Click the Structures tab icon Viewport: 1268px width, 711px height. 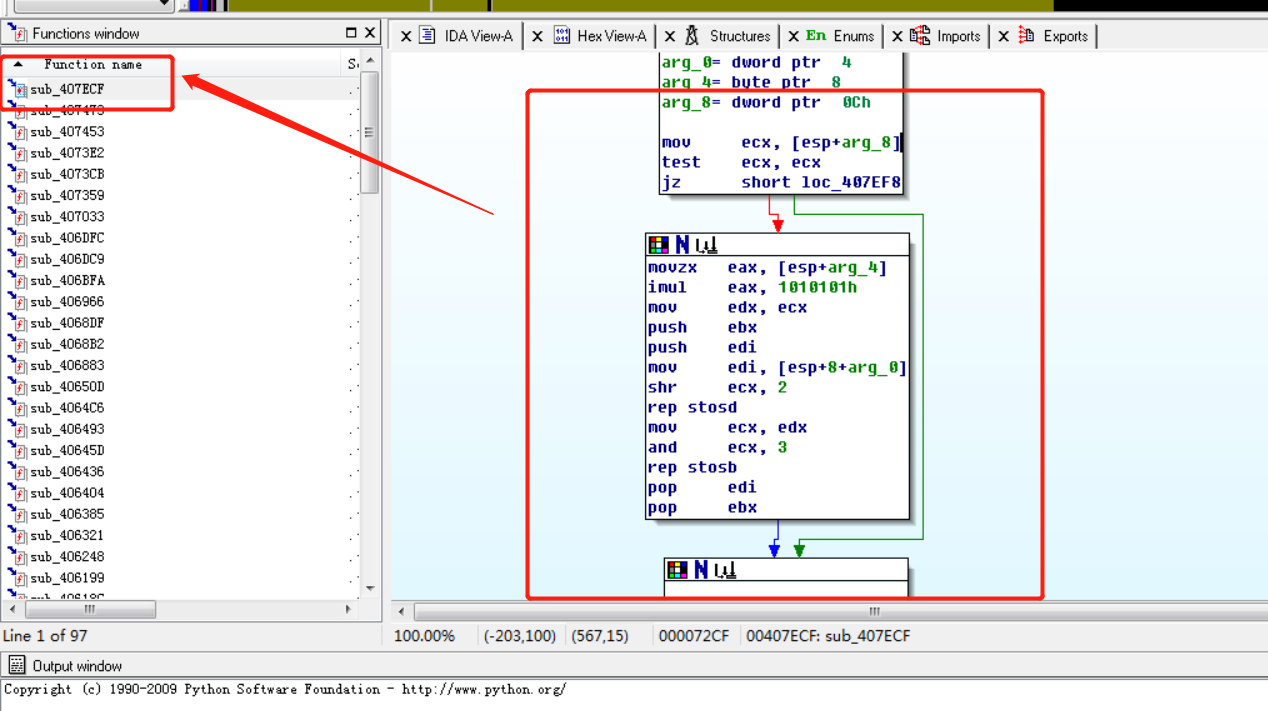pyautogui.click(x=692, y=35)
